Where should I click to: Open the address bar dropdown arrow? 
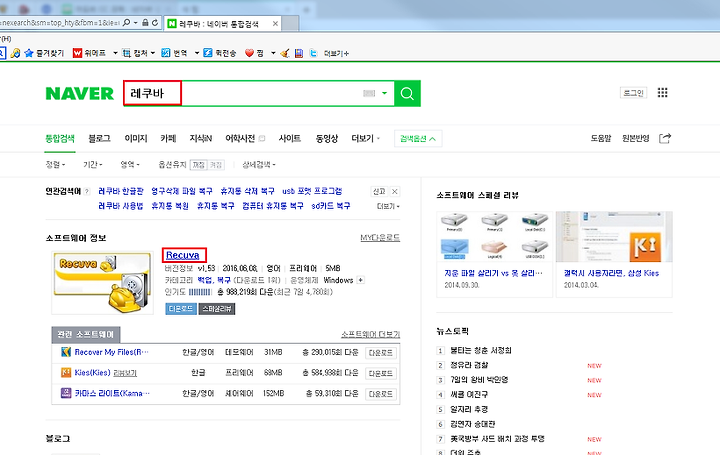coord(136,22)
